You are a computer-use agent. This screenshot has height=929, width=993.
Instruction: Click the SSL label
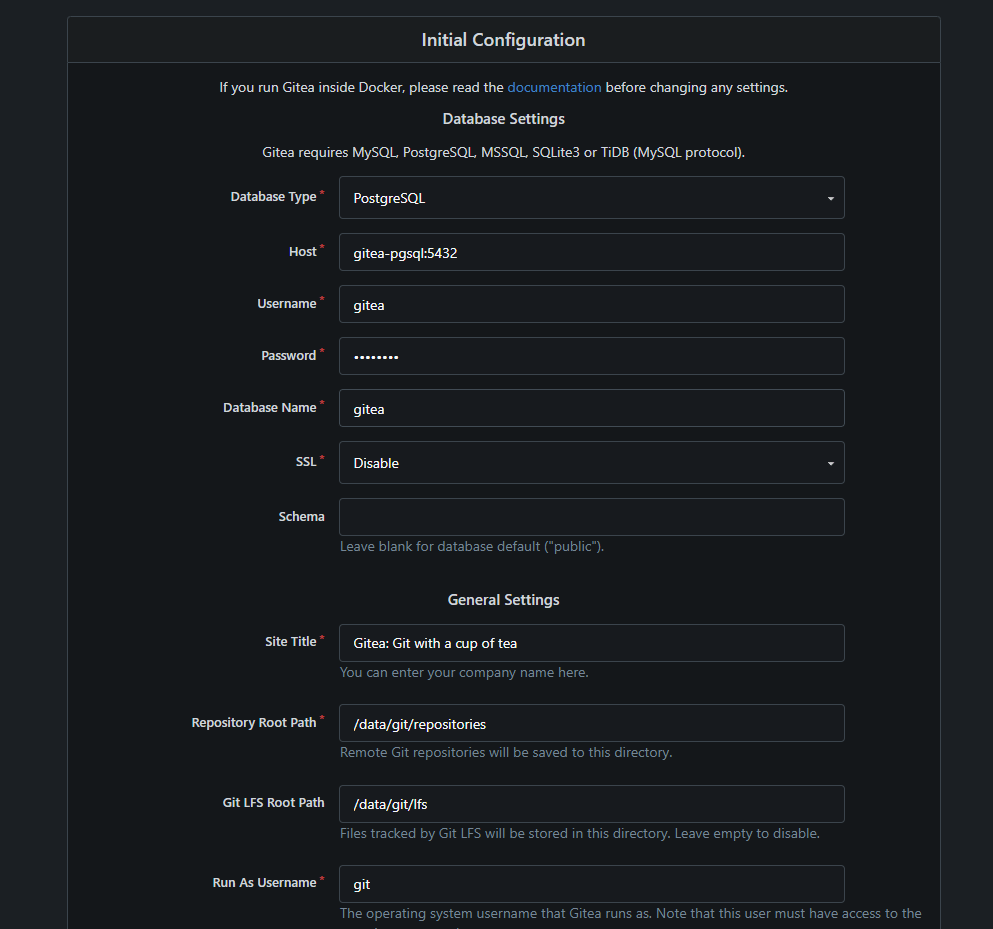pos(306,462)
